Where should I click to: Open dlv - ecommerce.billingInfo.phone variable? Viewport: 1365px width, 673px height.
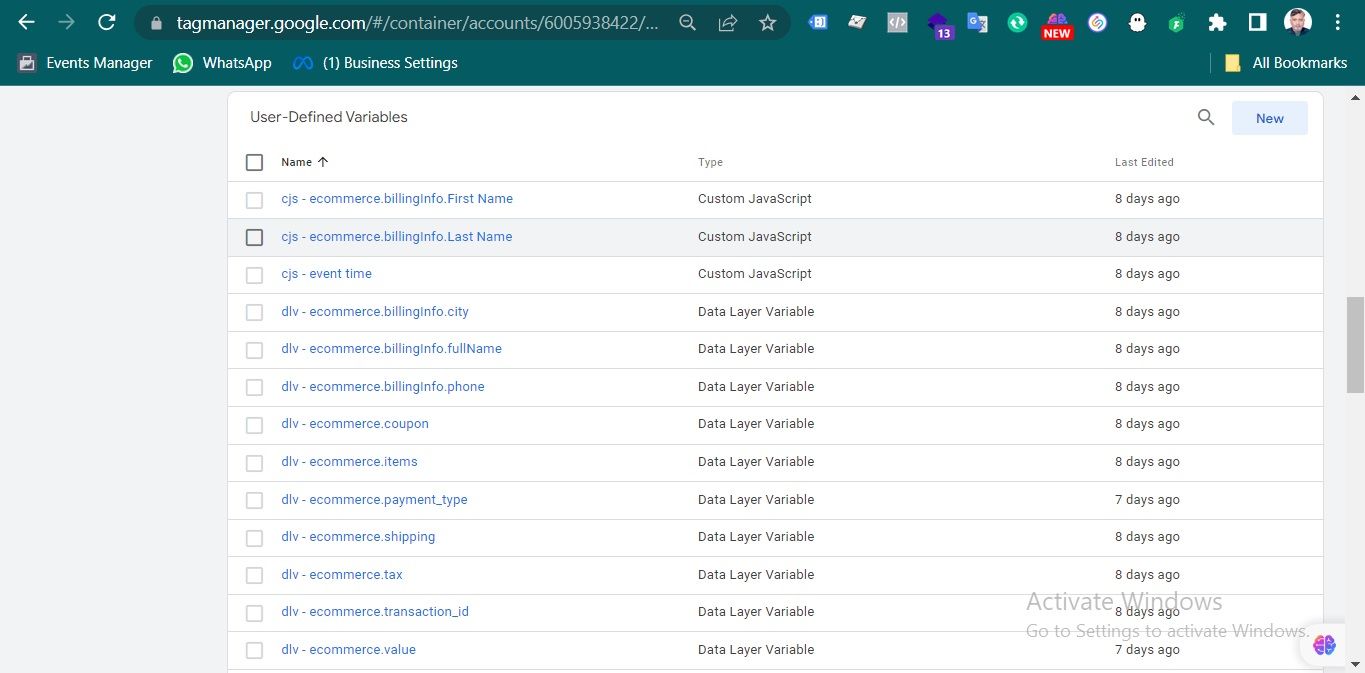click(383, 387)
